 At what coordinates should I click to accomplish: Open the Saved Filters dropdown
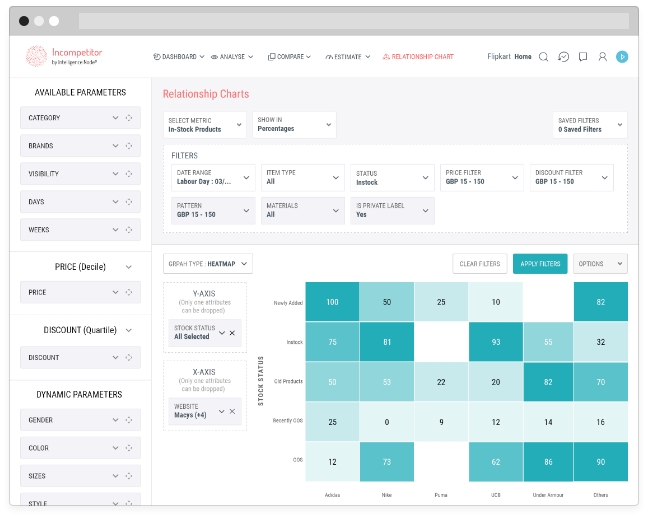tap(590, 125)
